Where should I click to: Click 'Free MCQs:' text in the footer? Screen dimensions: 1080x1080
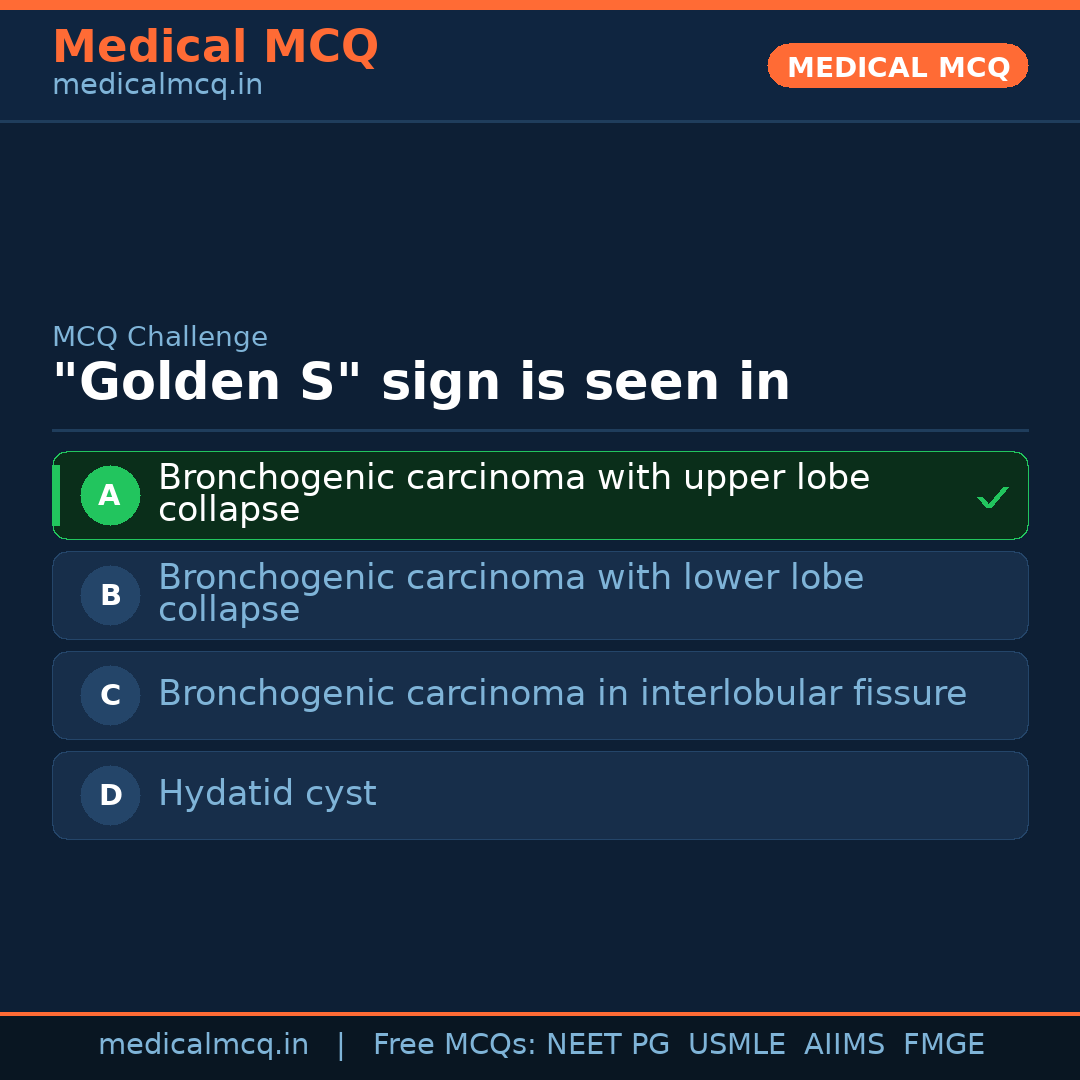tap(455, 1044)
